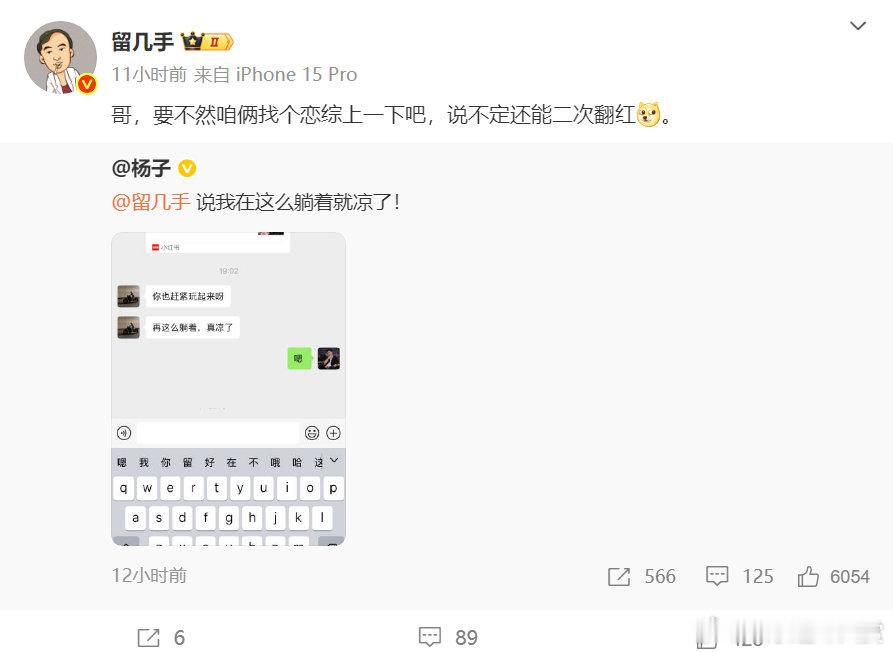This screenshot has width=893, height=652.
Task: Open 留几手's profile avatar
Action: coord(60,58)
